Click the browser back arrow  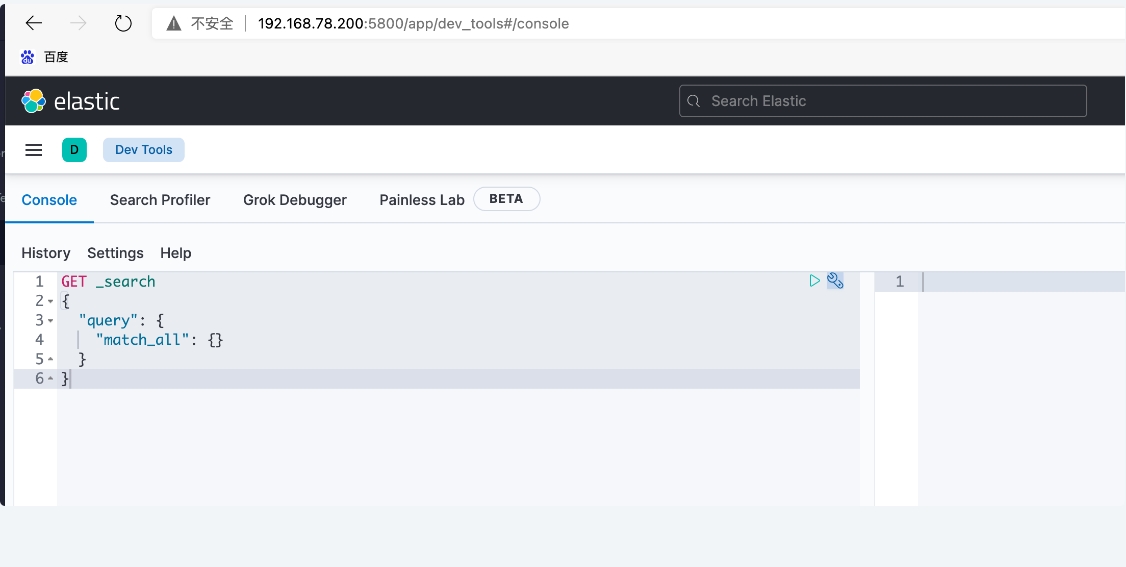34,23
